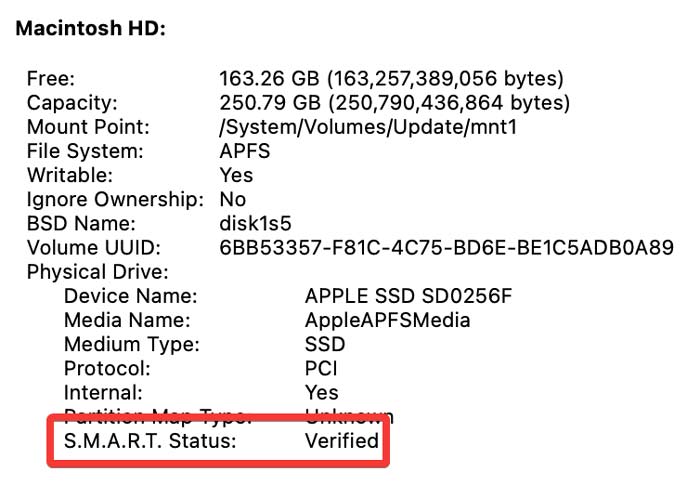Click the Medium Type label
This screenshot has width=700, height=498.
coord(131,344)
